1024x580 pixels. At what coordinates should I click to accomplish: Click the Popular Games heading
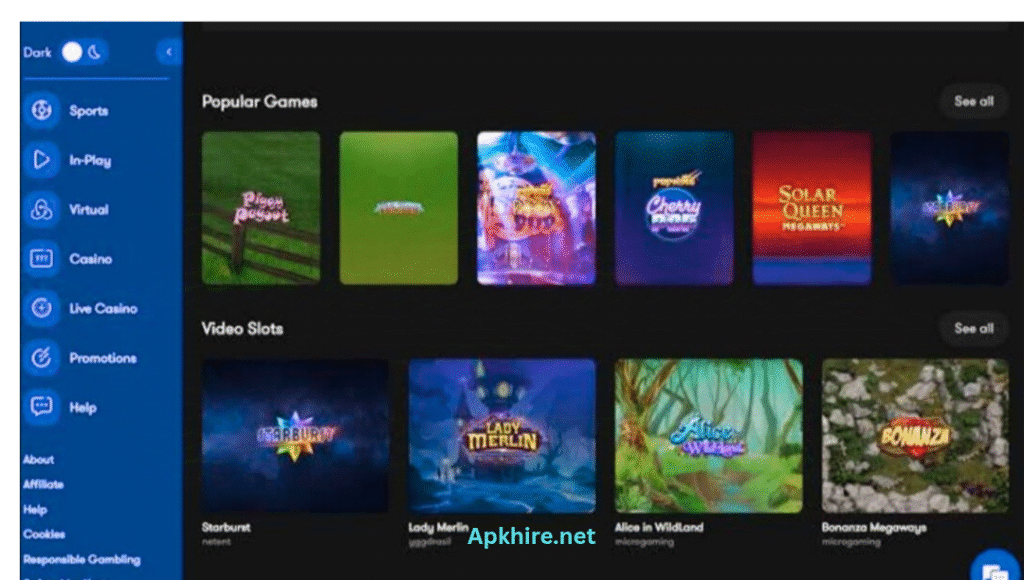tap(260, 102)
